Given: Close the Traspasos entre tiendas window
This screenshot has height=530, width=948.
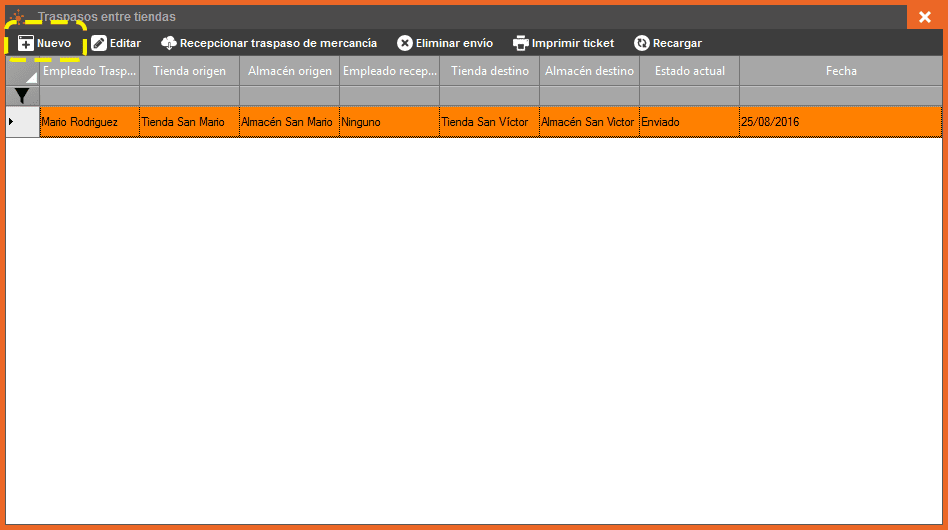Looking at the screenshot, I should (x=924, y=17).
